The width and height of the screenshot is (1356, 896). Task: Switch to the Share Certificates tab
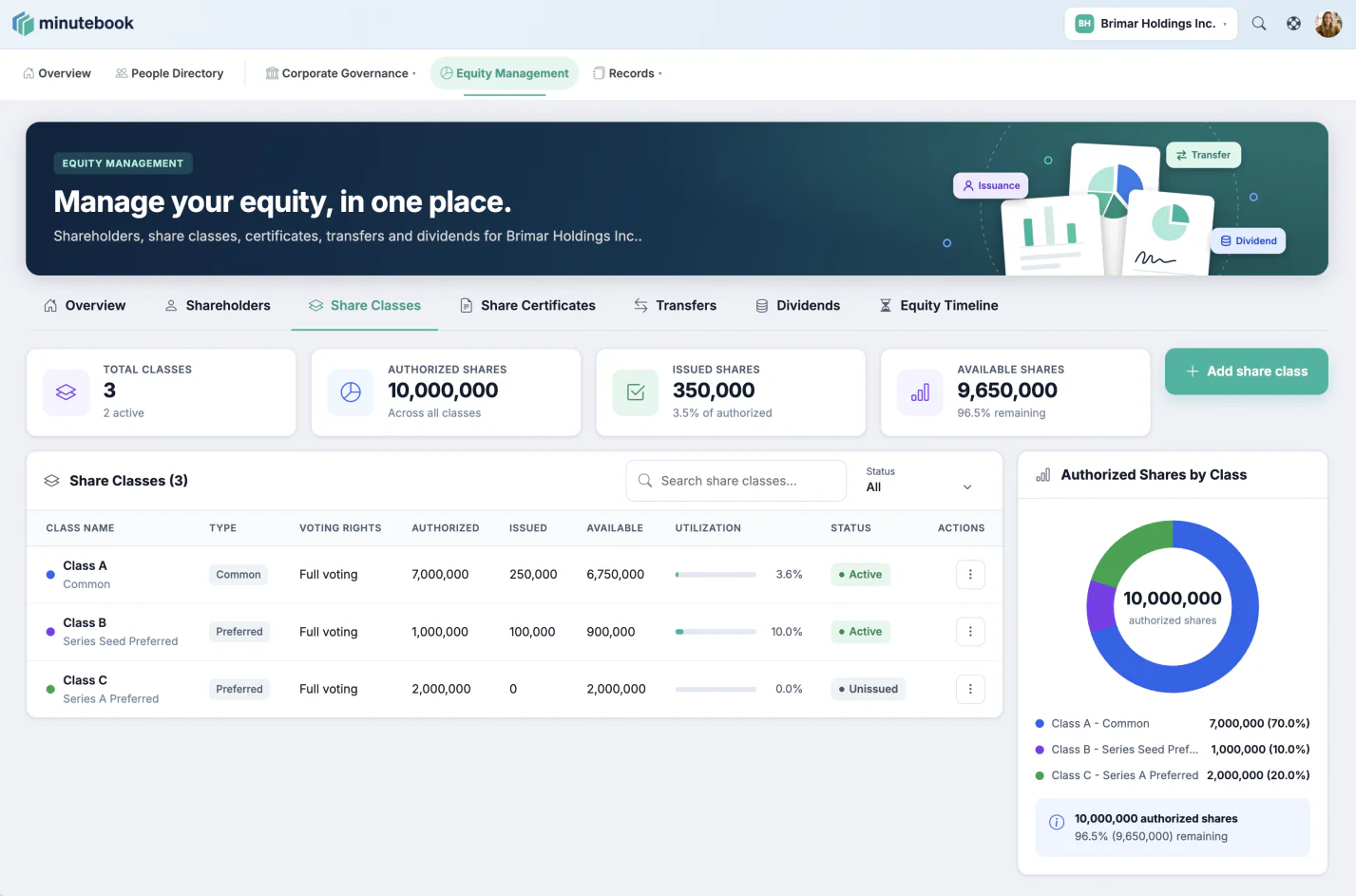(527, 306)
